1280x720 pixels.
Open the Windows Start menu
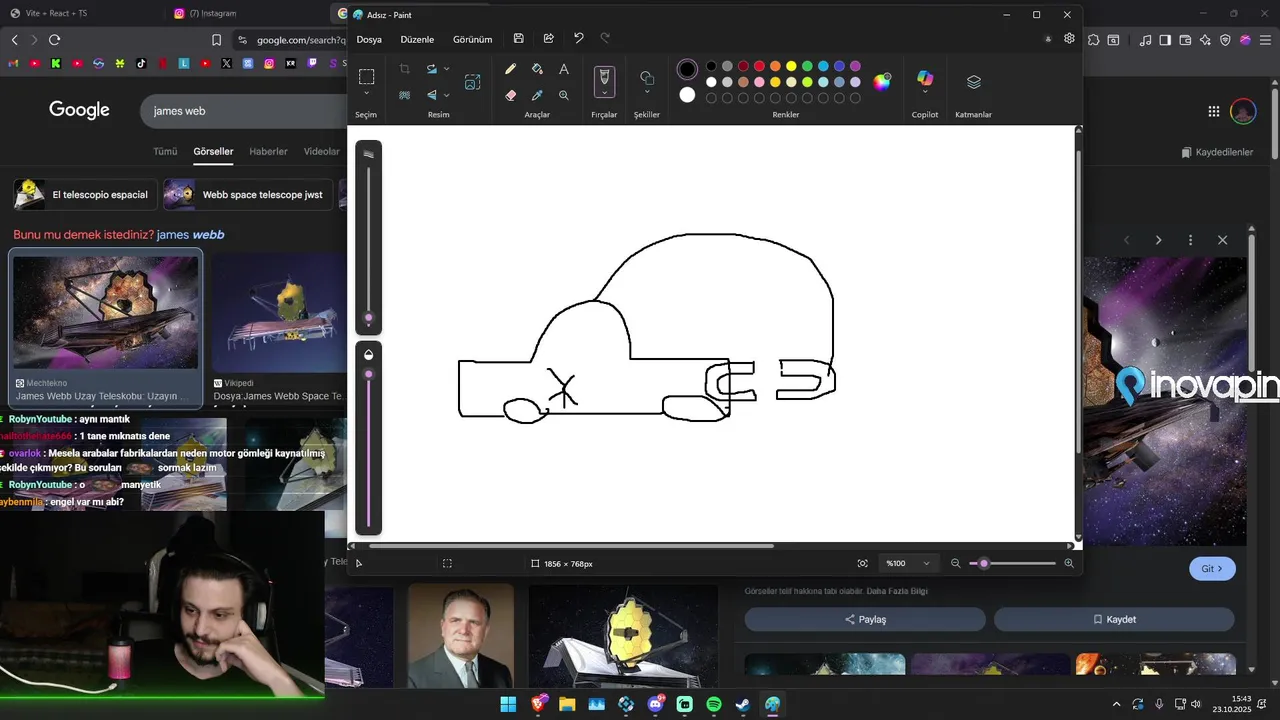(508, 704)
